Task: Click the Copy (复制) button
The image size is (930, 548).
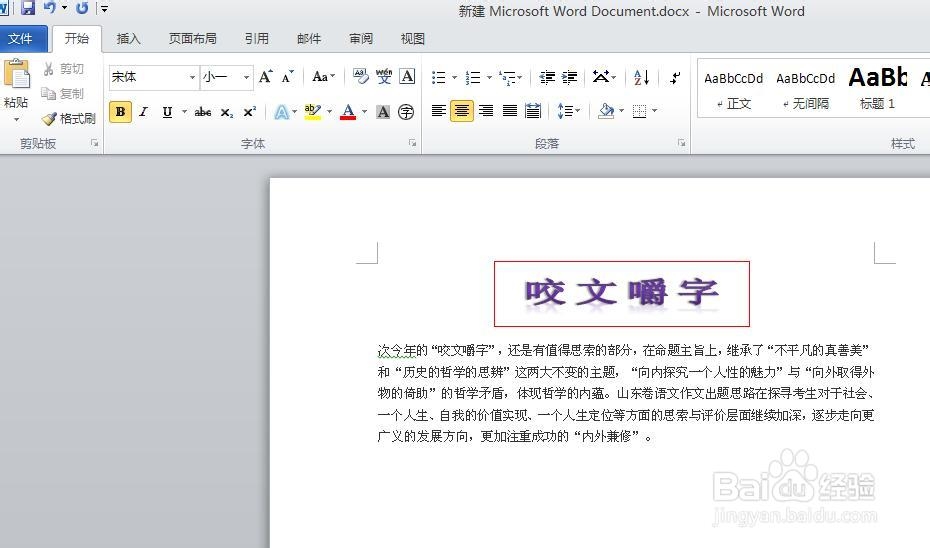Action: click(x=63, y=94)
